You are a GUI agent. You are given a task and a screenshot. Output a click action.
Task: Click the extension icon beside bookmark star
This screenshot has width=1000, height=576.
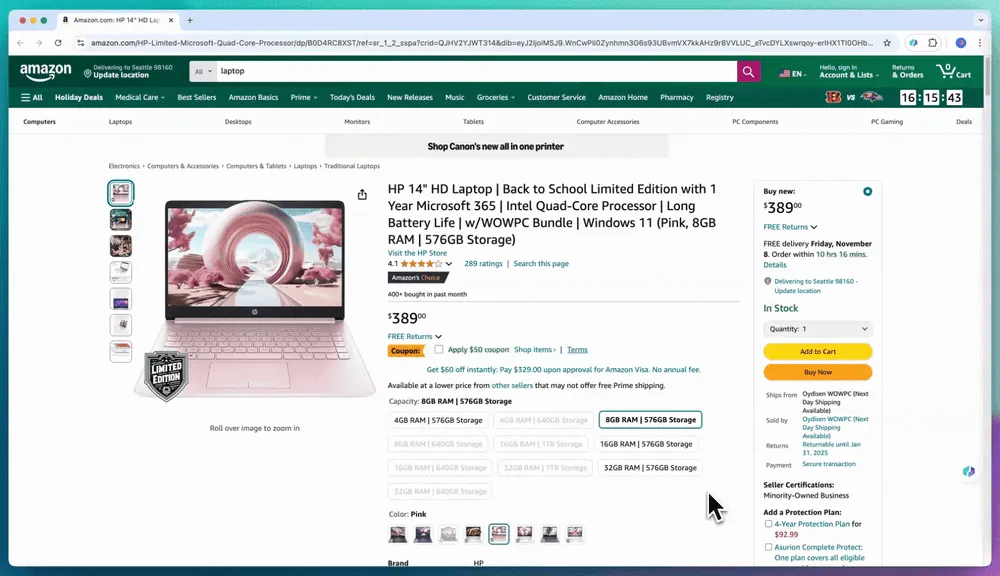913,43
